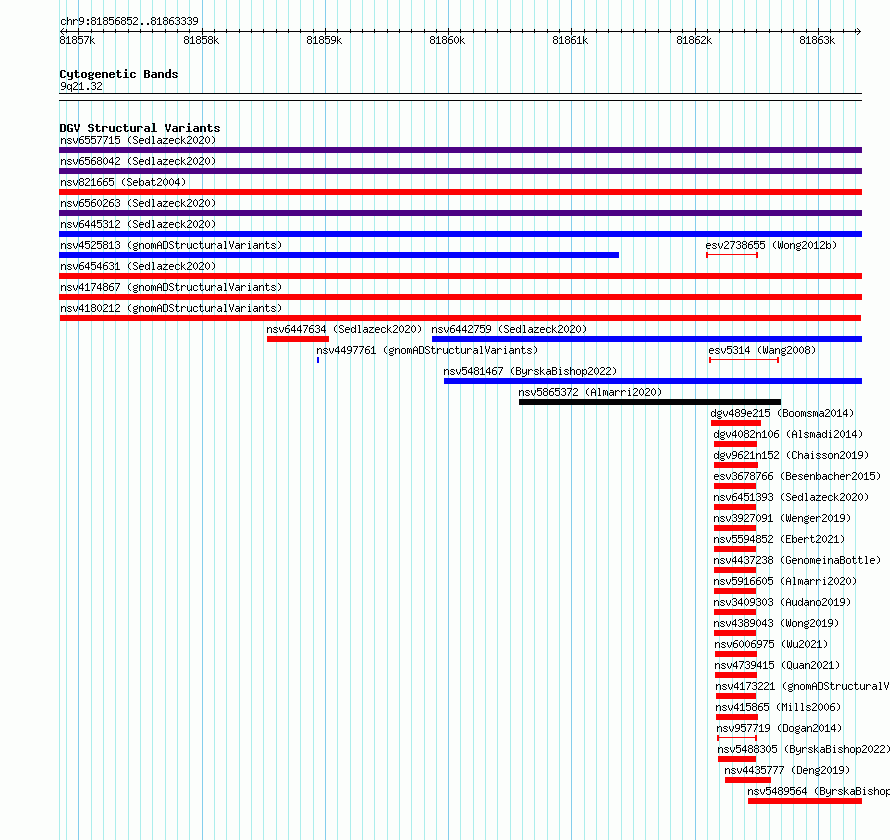Click nsv4437238 (GenomeinaBottle) label
The image size is (890, 840).
(797, 560)
